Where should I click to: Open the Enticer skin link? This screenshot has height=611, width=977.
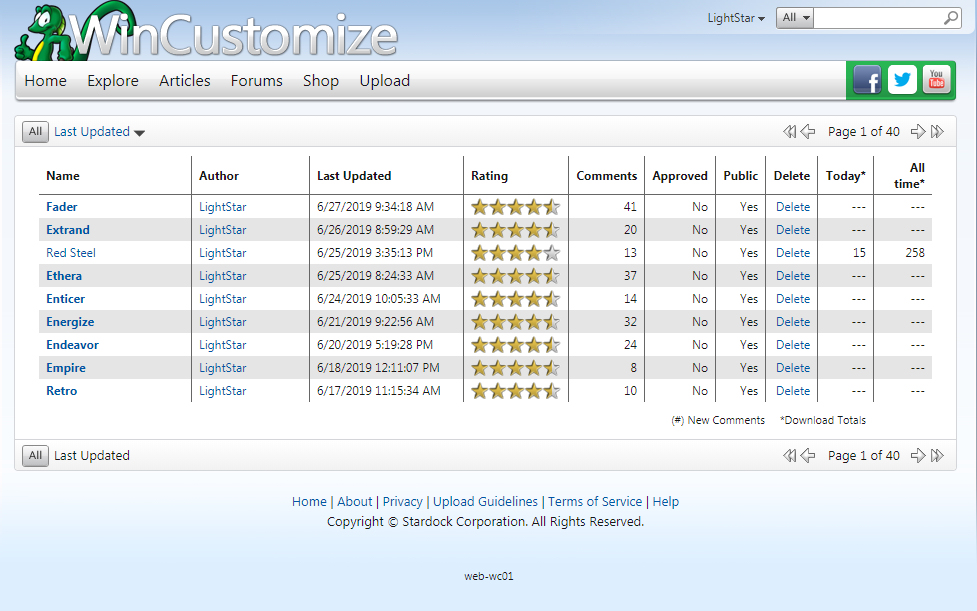[65, 299]
